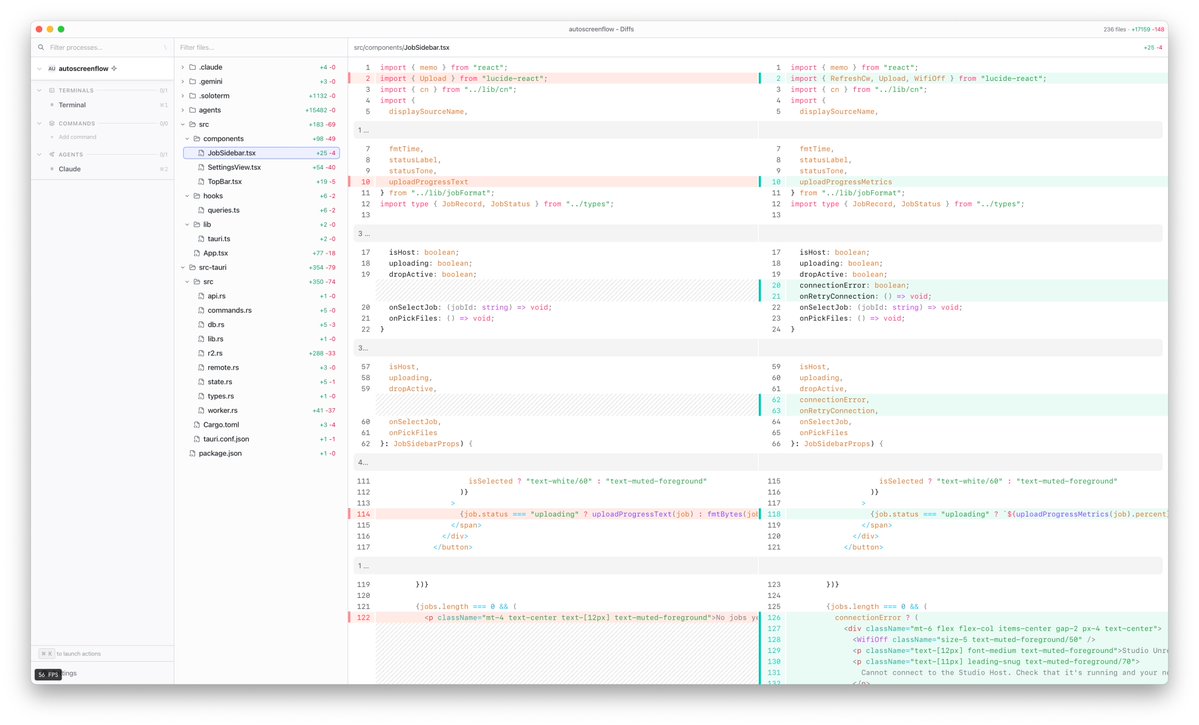Viewport: 1199px width, 725px height.
Task: Click the ⌘K launch actions hint
Action: 70,654
